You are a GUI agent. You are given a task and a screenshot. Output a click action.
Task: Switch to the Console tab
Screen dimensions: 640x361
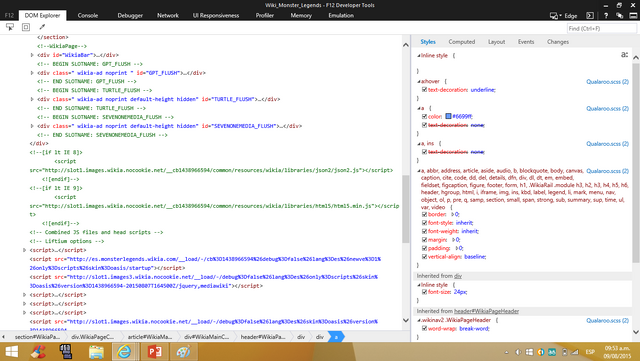(x=88, y=16)
